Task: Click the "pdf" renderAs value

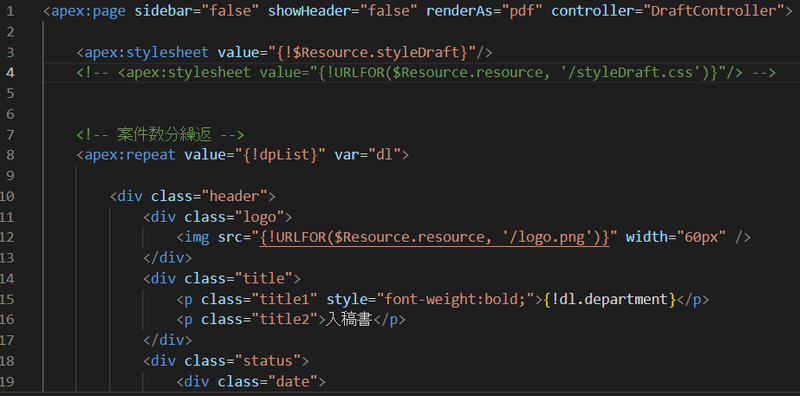Action: tap(522, 11)
